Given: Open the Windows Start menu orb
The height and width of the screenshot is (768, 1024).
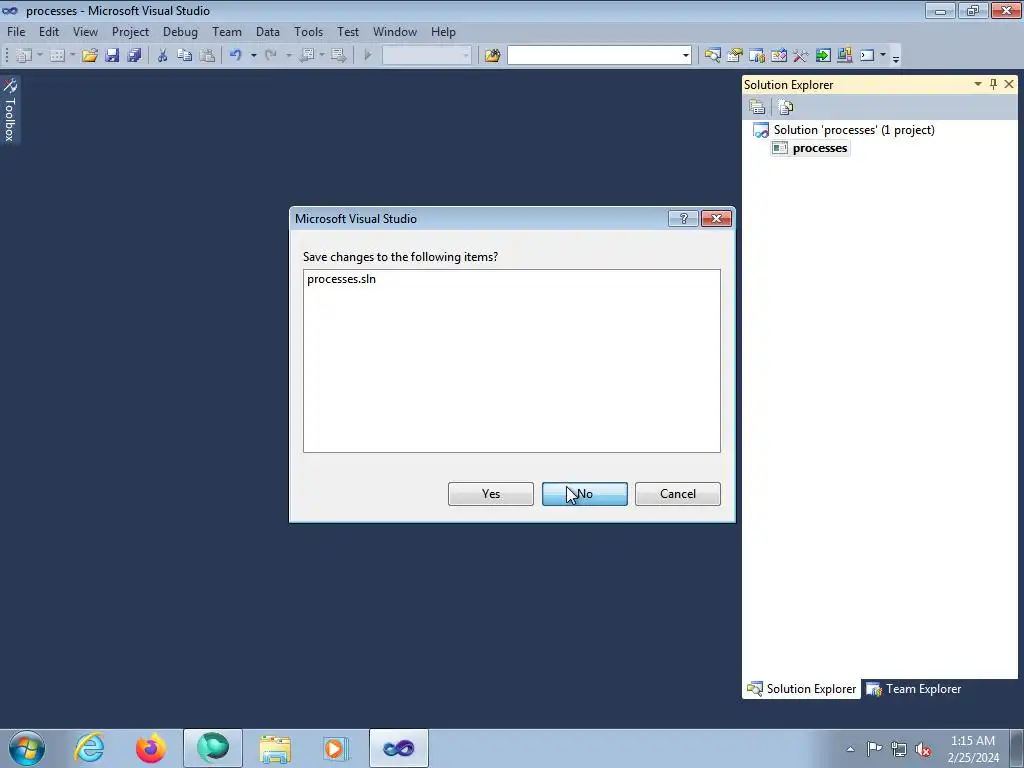Looking at the screenshot, I should pos(26,748).
